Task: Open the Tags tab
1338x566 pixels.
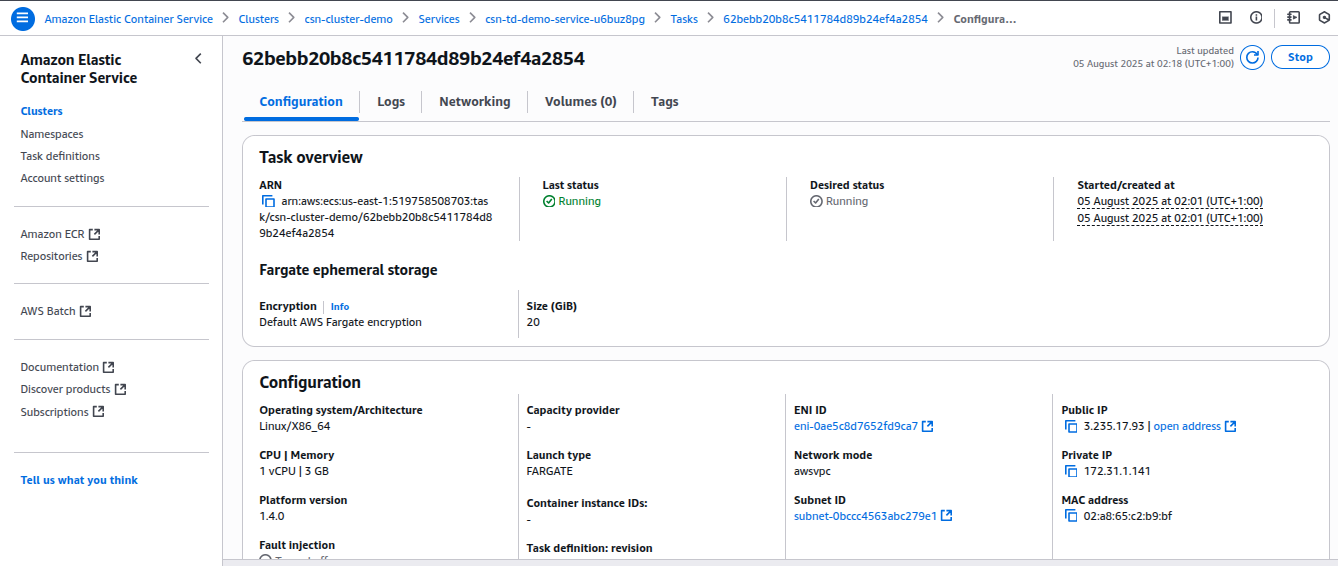Action: tap(665, 101)
